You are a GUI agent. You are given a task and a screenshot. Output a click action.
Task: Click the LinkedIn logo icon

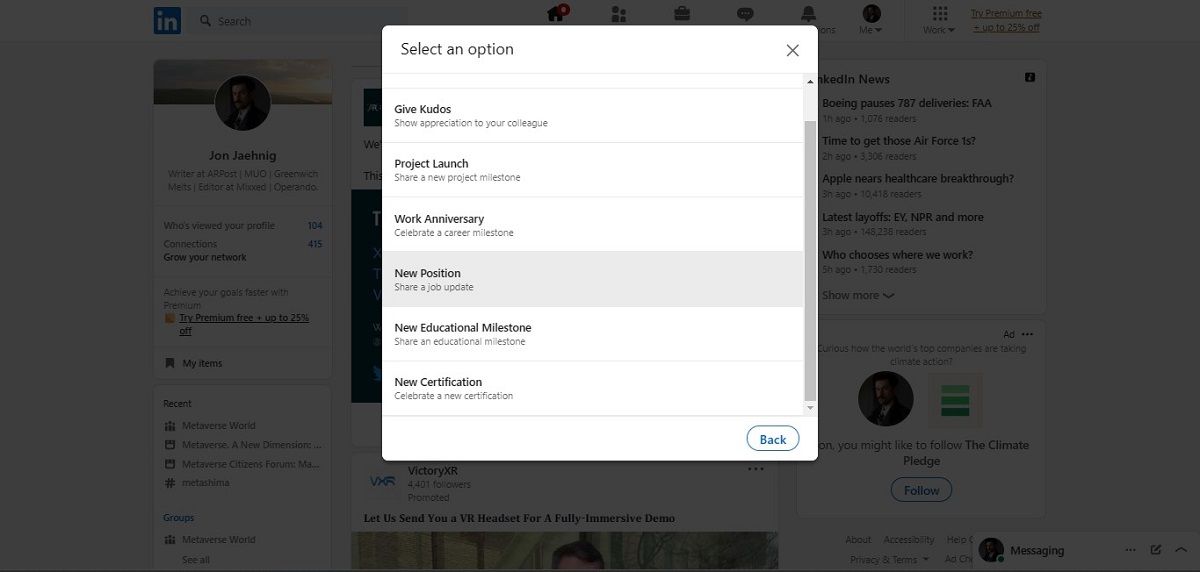point(167,20)
